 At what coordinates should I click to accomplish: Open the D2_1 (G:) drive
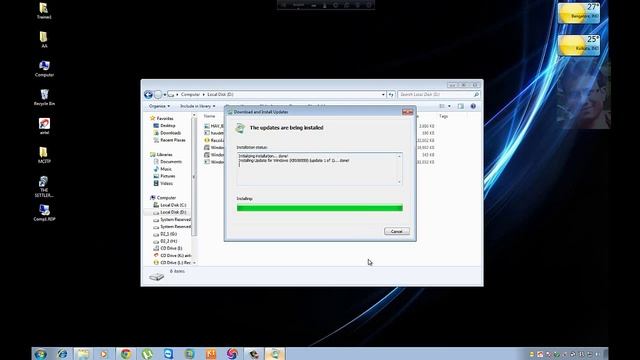coord(169,234)
